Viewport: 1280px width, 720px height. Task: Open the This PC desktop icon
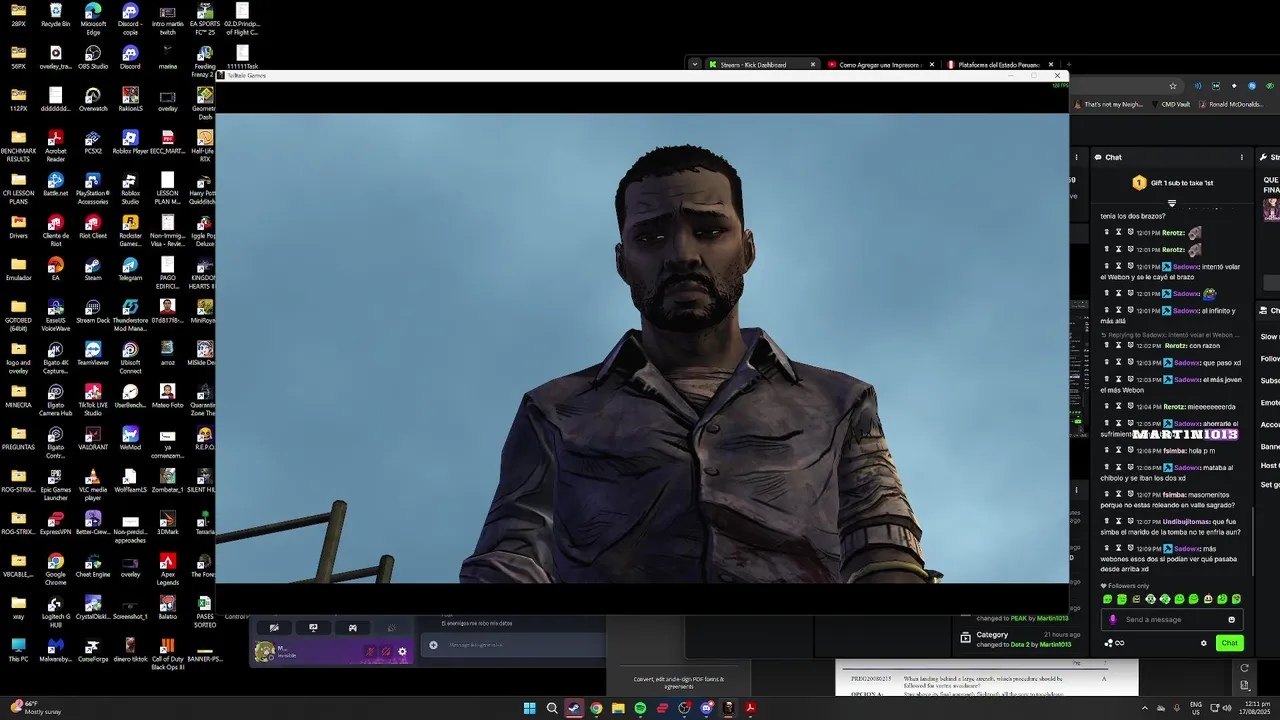pyautogui.click(x=18, y=648)
